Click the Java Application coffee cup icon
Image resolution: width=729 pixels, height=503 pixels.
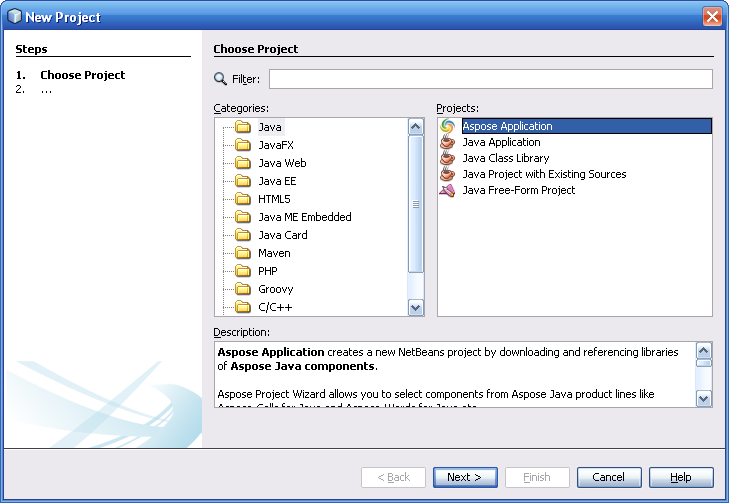pyautogui.click(x=447, y=142)
